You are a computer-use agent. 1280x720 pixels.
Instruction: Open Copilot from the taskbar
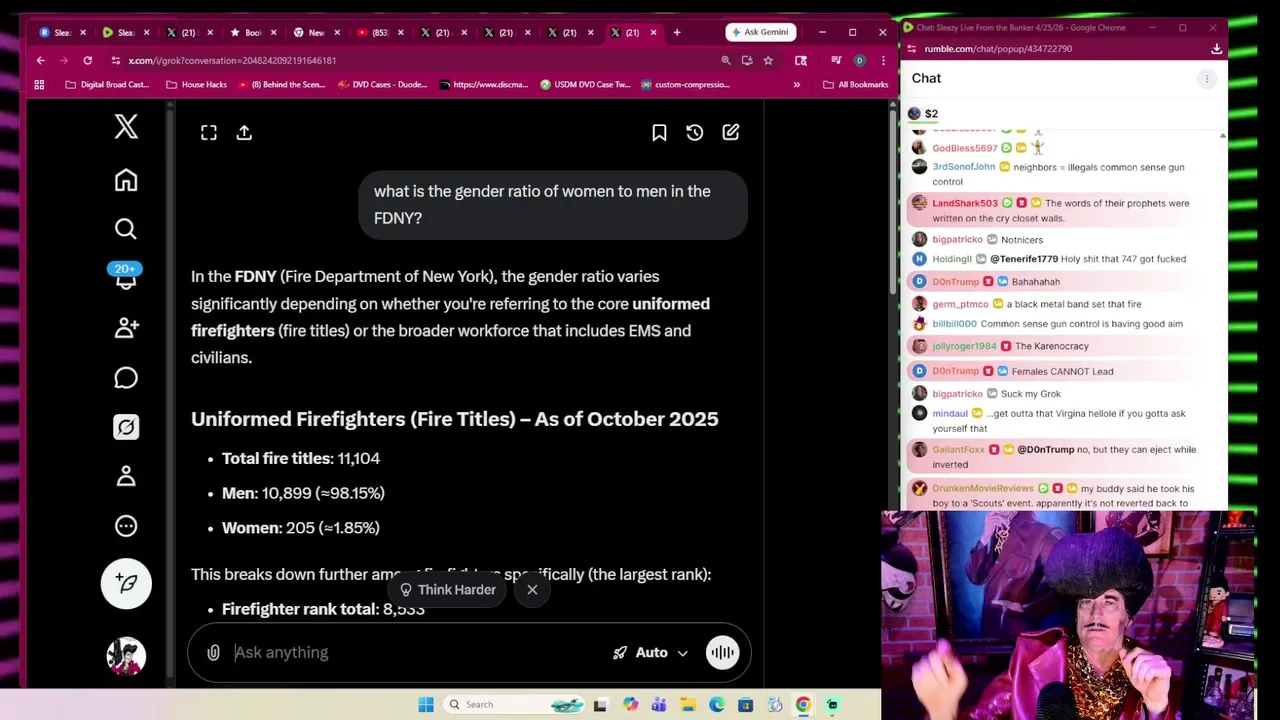(630, 705)
